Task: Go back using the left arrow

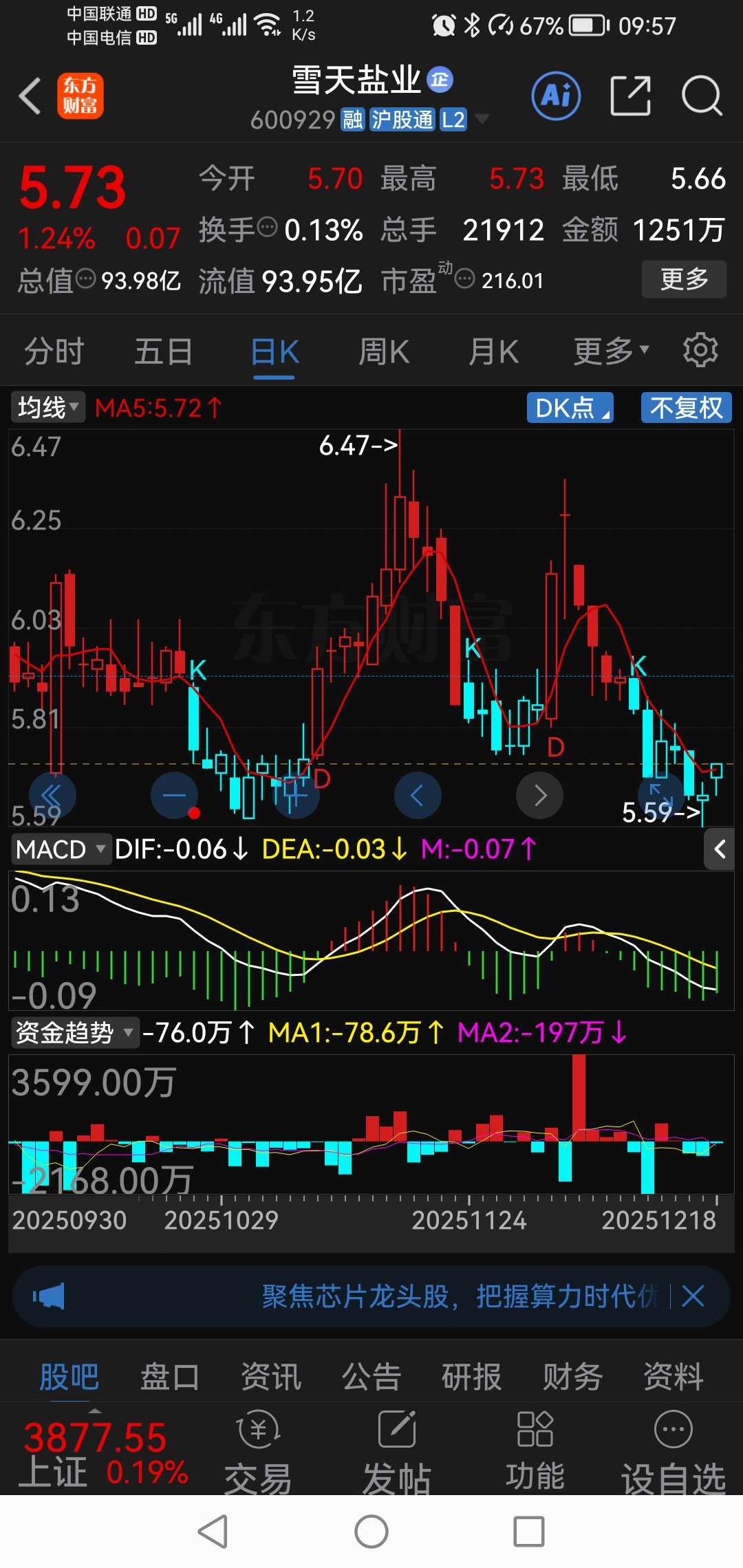Action: 30,96
